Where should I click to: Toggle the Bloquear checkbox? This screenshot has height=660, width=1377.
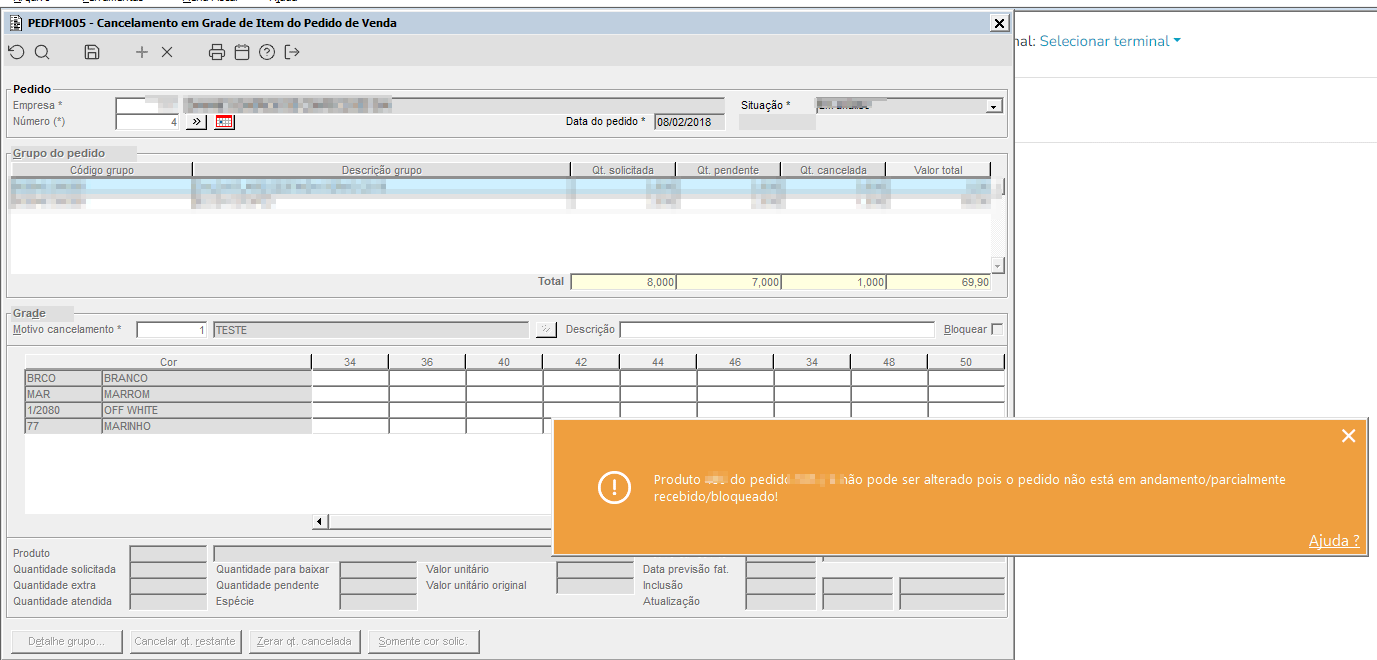pyautogui.click(x=997, y=330)
